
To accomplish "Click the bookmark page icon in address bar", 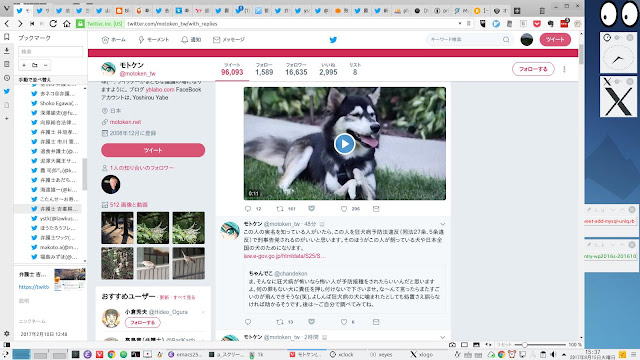I will coord(469,24).
